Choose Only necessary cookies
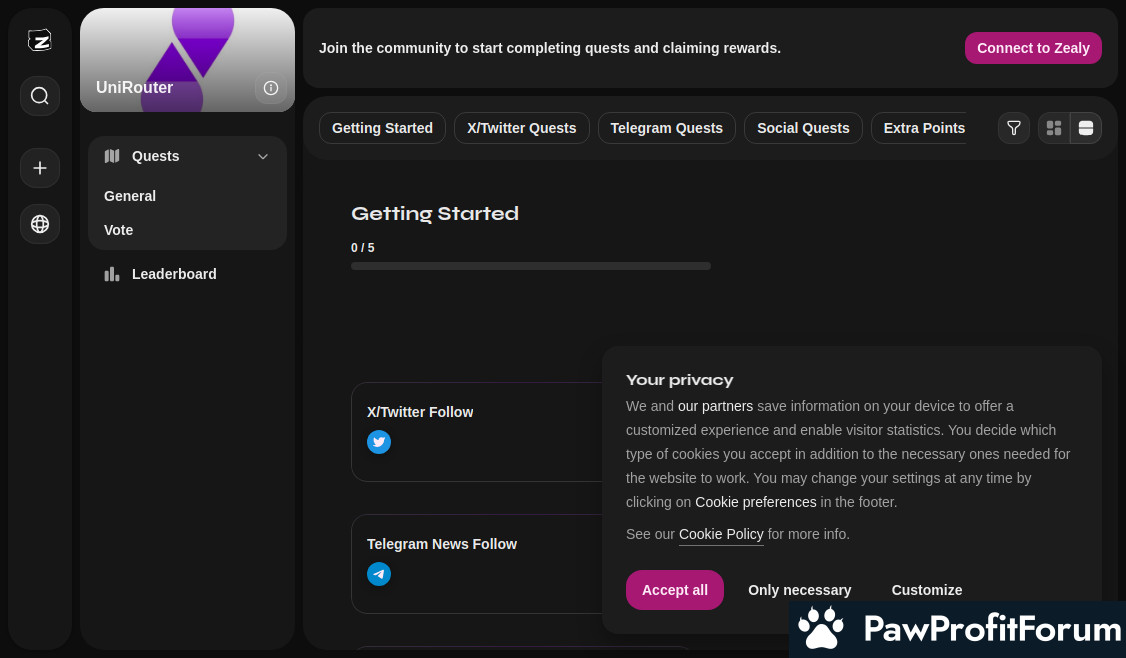Viewport: 1126px width, 658px height. [x=799, y=590]
